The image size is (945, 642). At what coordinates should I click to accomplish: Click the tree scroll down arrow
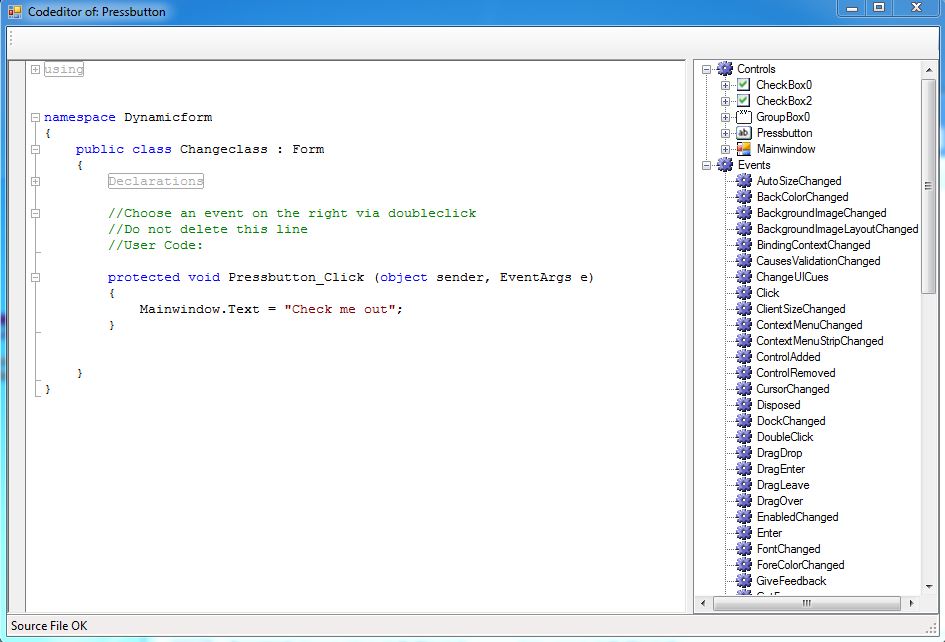coord(928,587)
